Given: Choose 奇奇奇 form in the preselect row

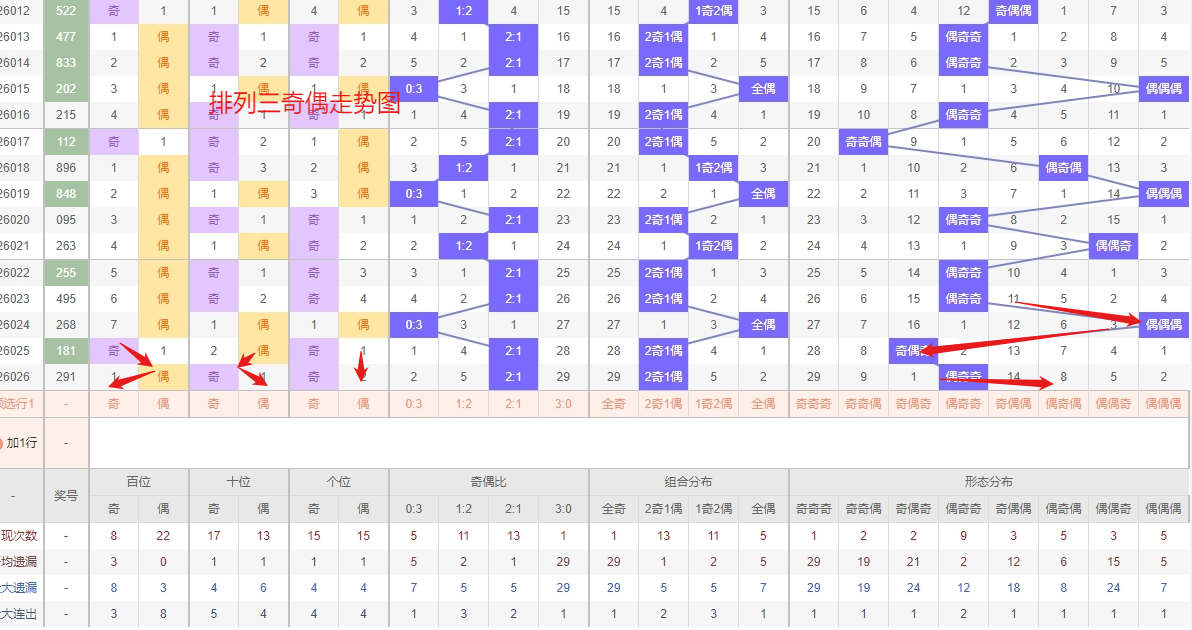Looking at the screenshot, I should pos(813,404).
